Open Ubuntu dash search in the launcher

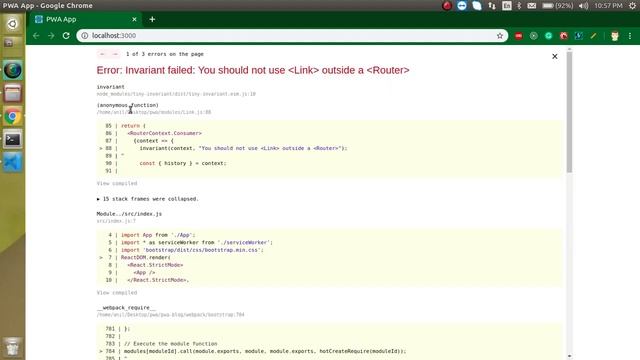(x=12, y=24)
